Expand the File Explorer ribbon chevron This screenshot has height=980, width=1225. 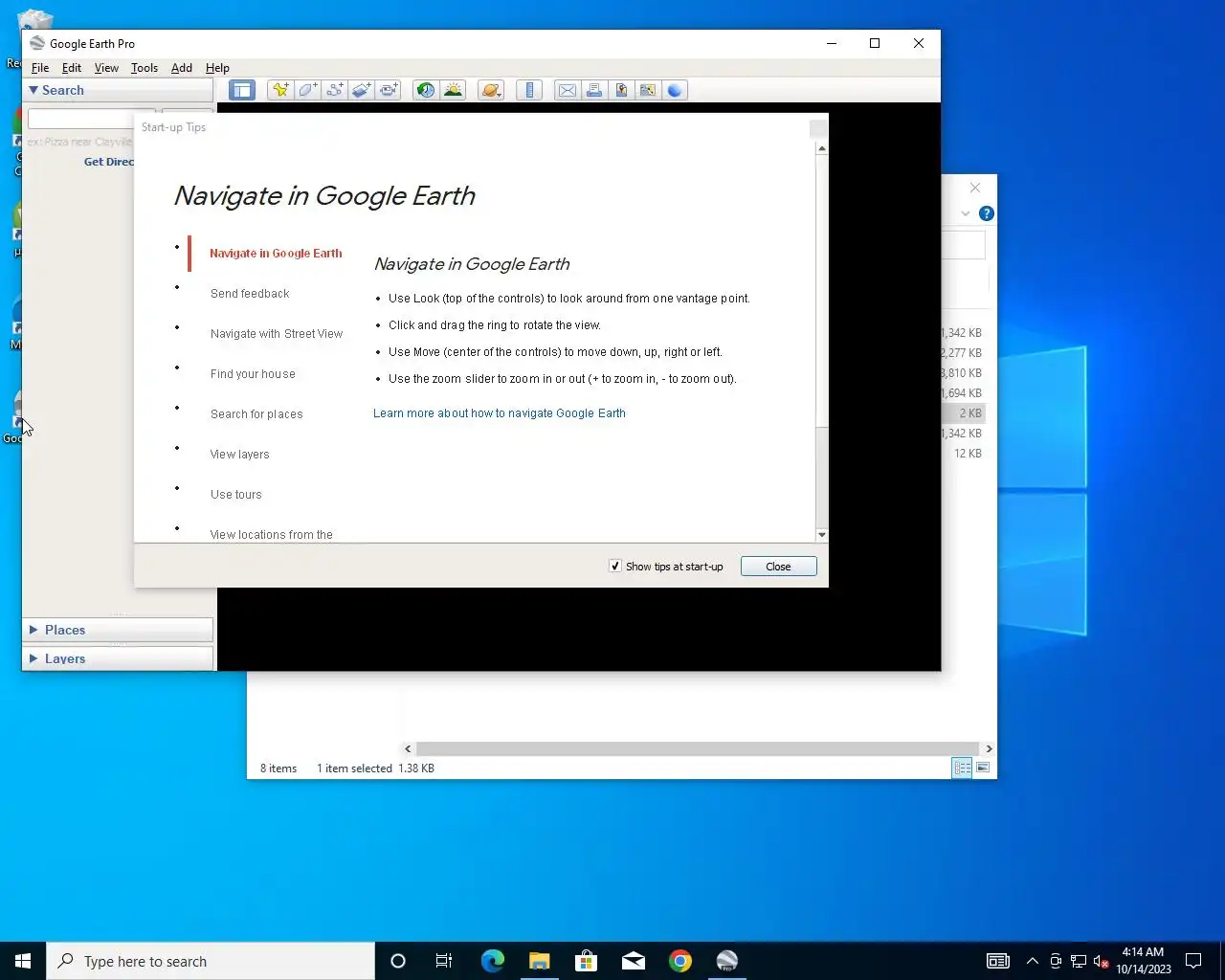[x=966, y=213]
